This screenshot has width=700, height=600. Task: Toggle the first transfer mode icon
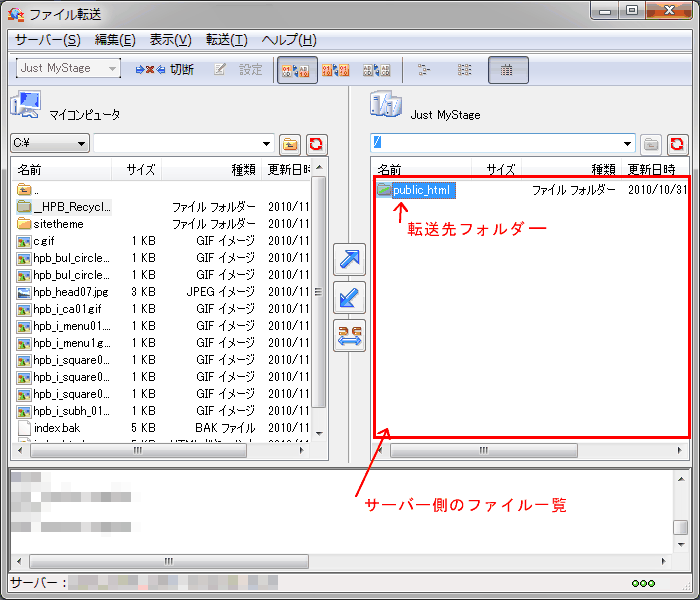(297, 70)
